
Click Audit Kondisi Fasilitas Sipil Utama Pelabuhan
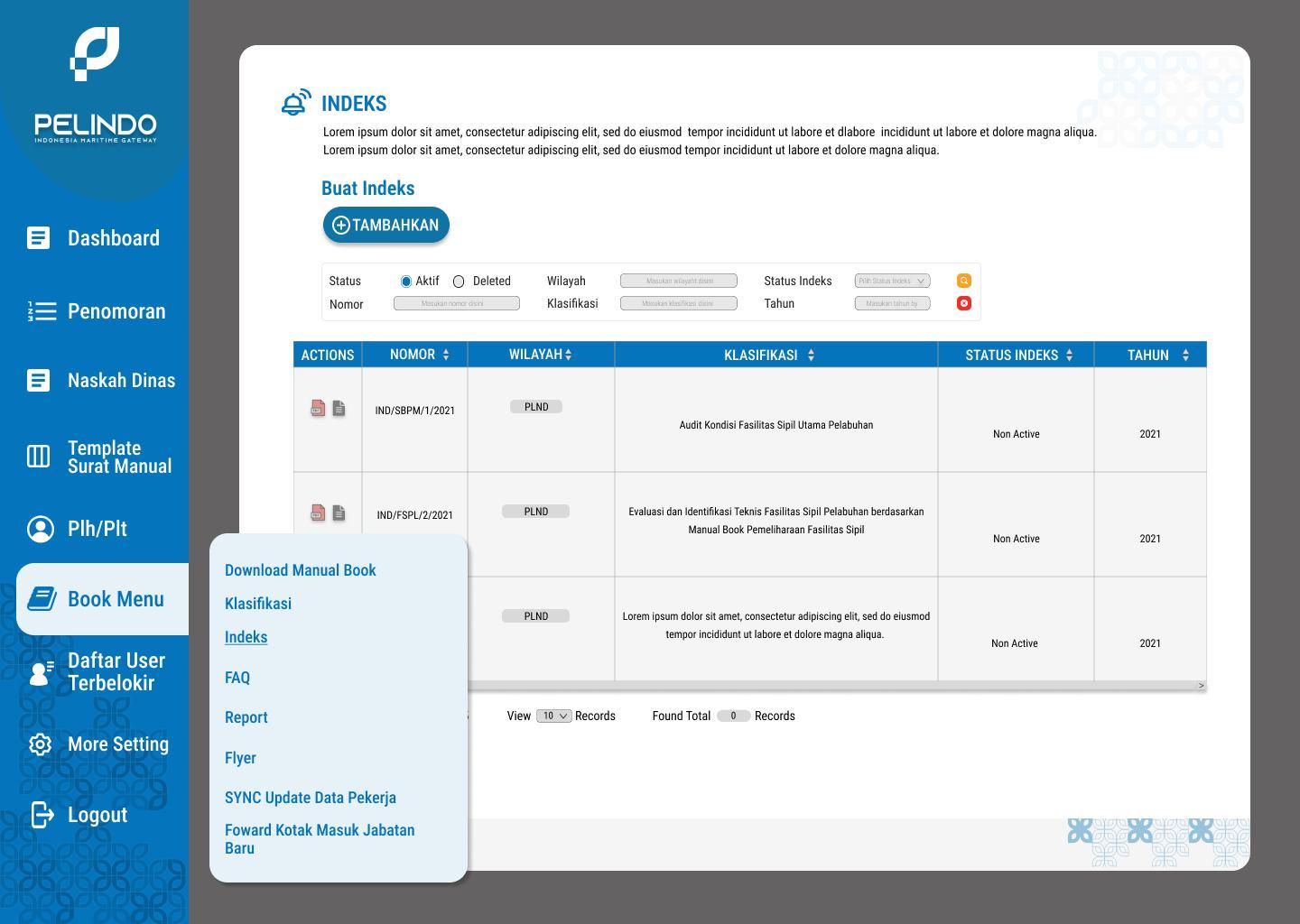pos(776,425)
